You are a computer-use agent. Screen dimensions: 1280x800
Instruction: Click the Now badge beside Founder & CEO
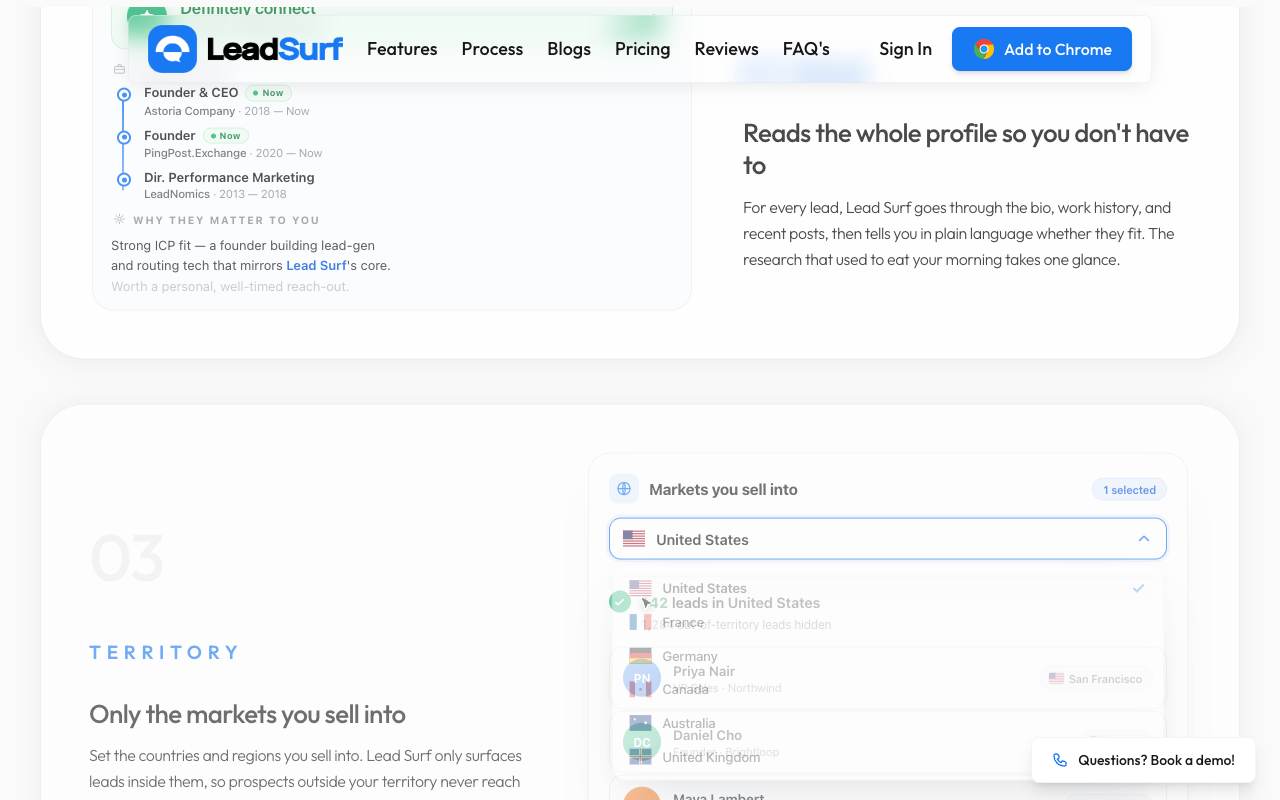(268, 93)
